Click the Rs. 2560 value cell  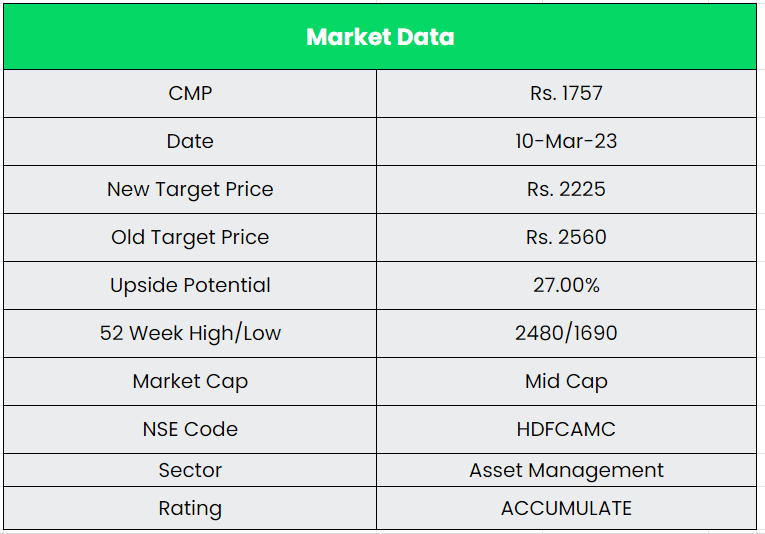566,237
